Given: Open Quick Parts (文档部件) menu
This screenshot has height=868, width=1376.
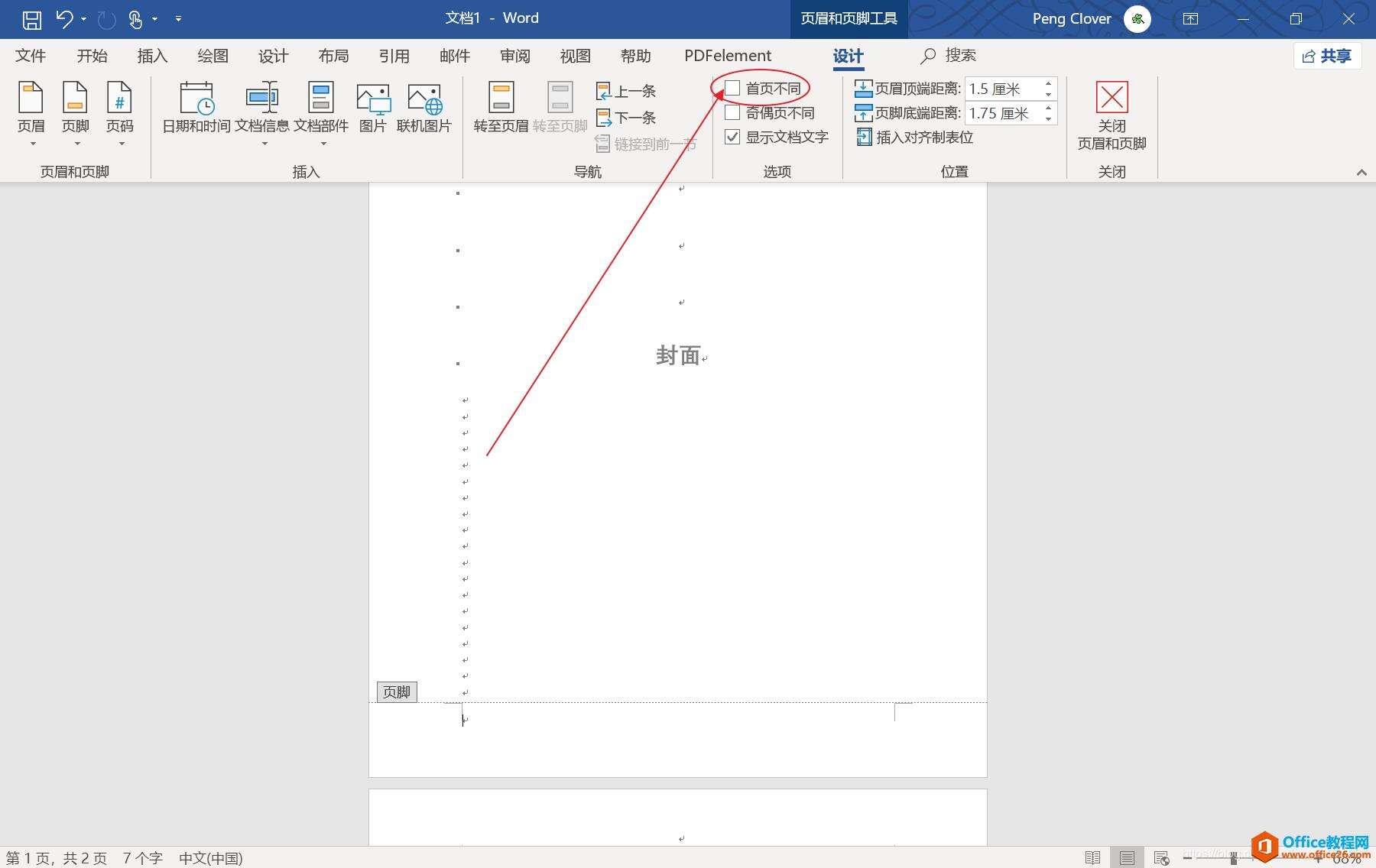Looking at the screenshot, I should tap(321, 115).
